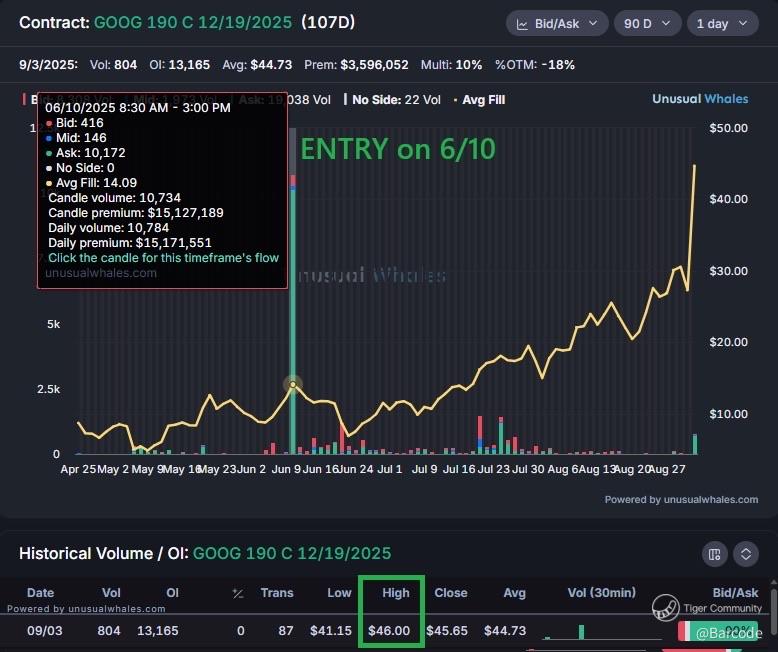The width and height of the screenshot is (778, 652).
Task: Open the 90 D range dropdown
Action: click(647, 23)
